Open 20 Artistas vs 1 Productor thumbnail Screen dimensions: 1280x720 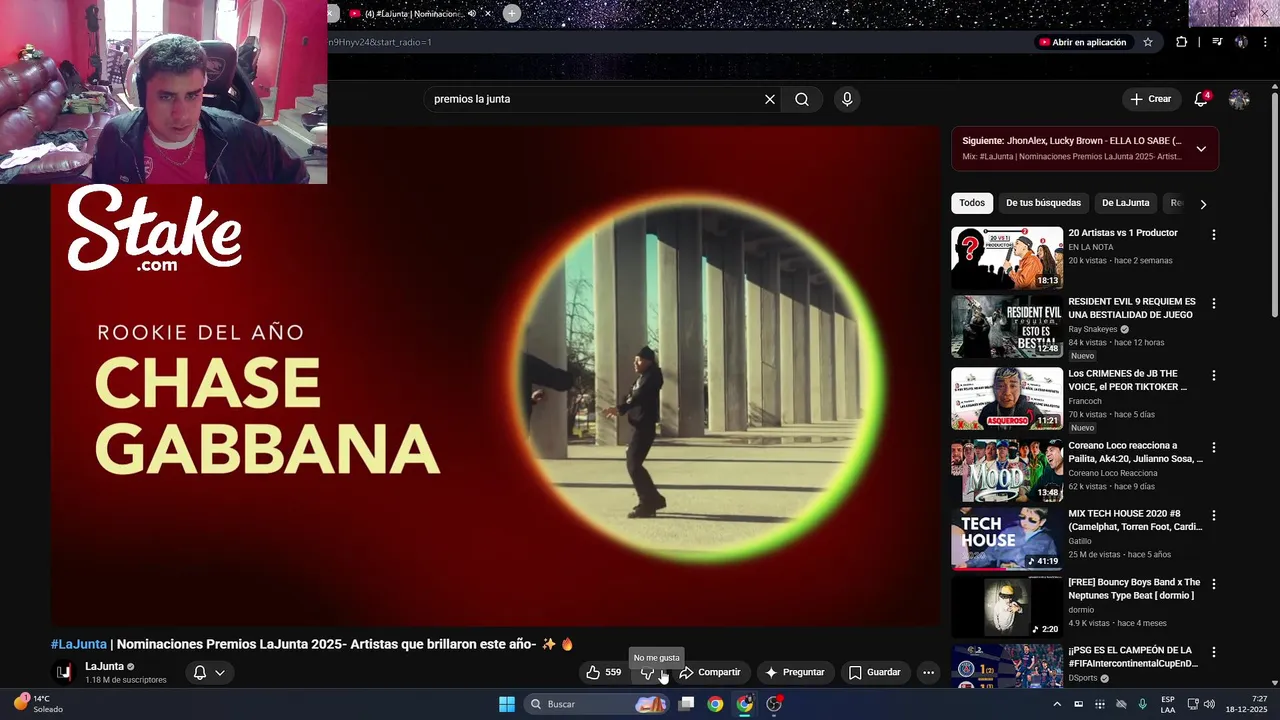pos(1007,258)
